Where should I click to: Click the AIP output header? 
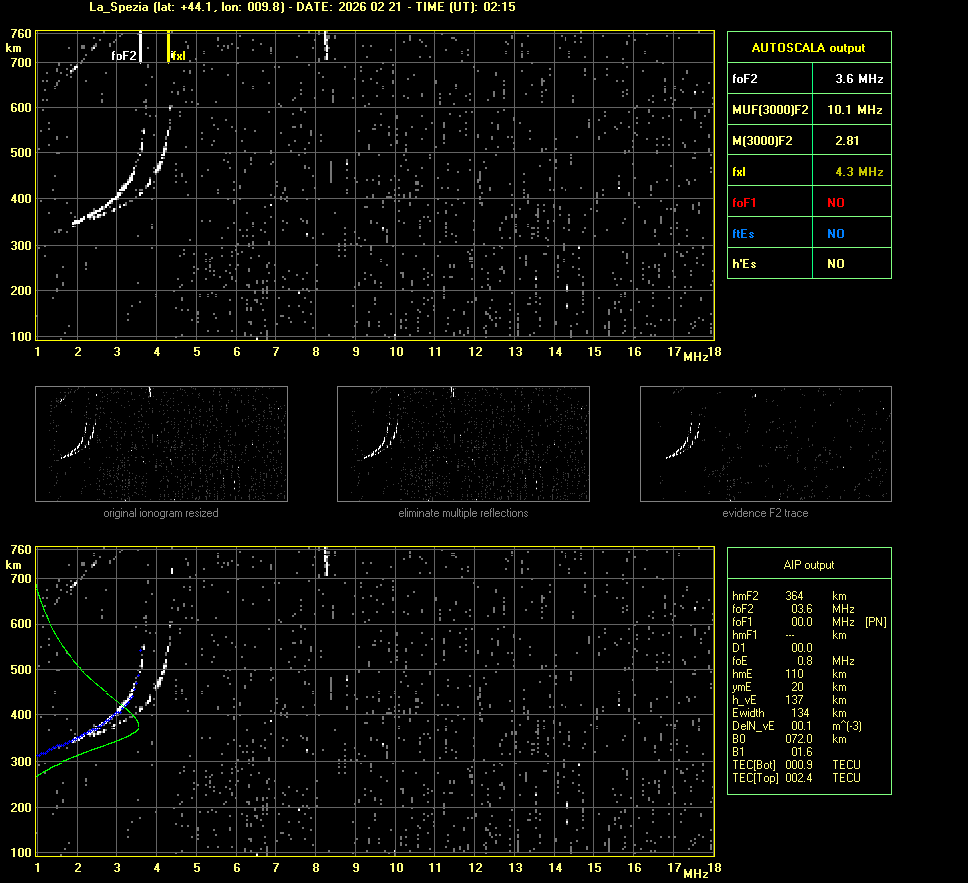808,565
